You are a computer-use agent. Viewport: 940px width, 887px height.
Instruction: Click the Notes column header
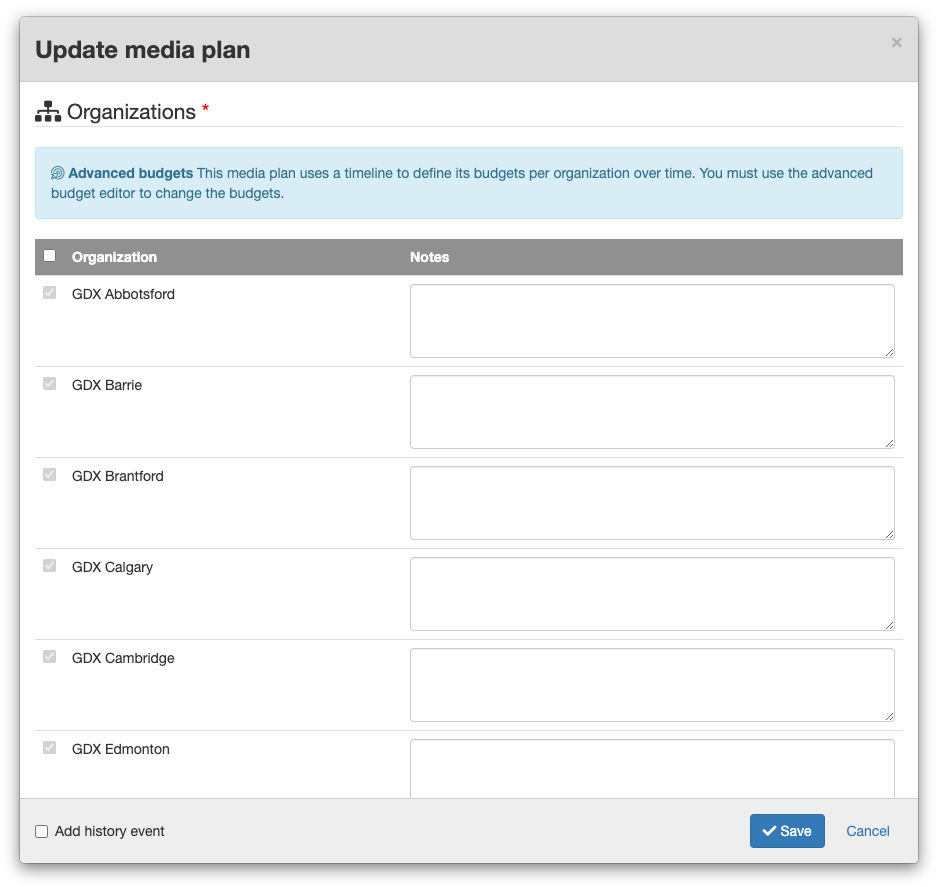coord(429,257)
